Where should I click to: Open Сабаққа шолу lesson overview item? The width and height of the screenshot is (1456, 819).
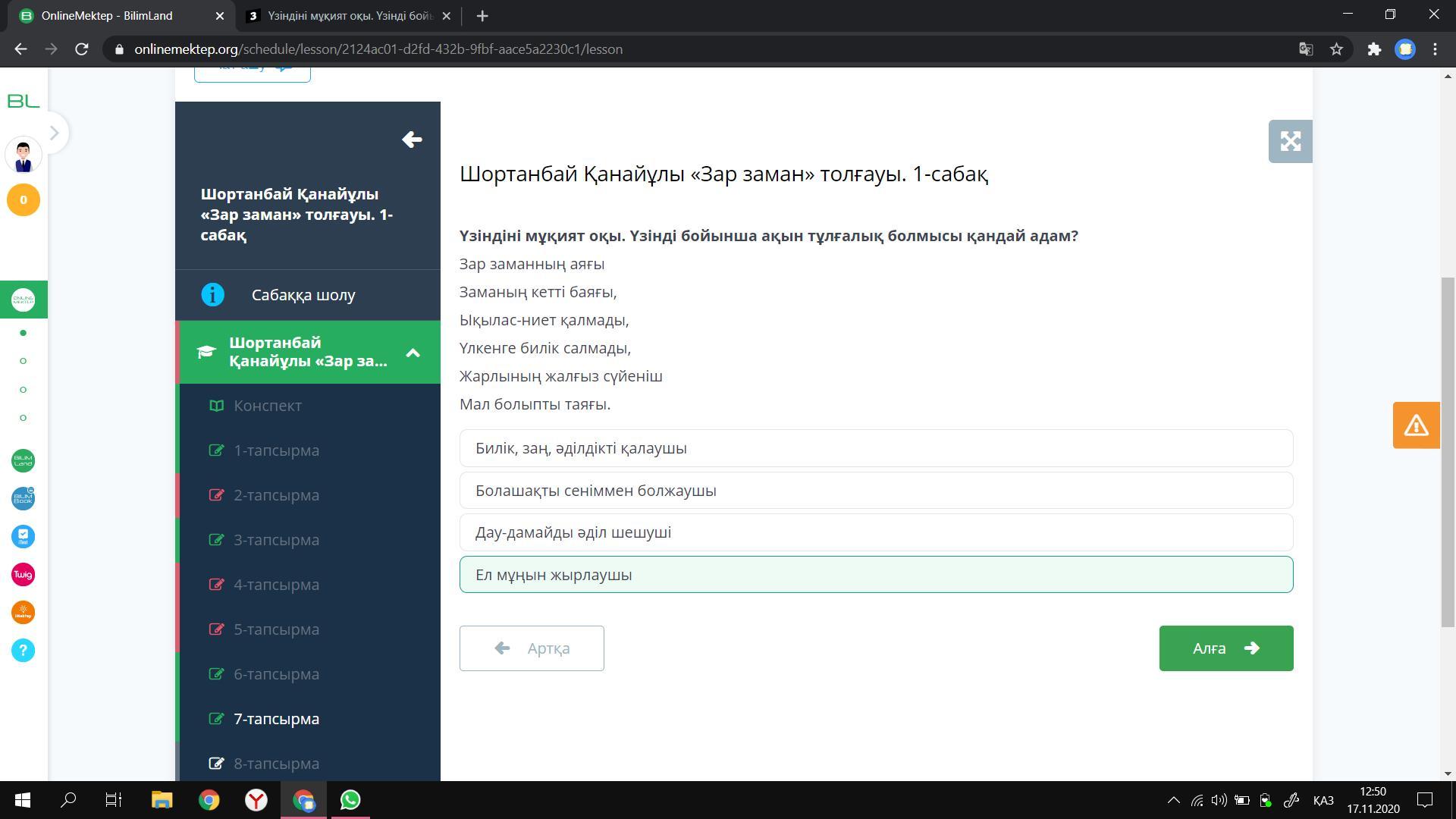pos(303,295)
